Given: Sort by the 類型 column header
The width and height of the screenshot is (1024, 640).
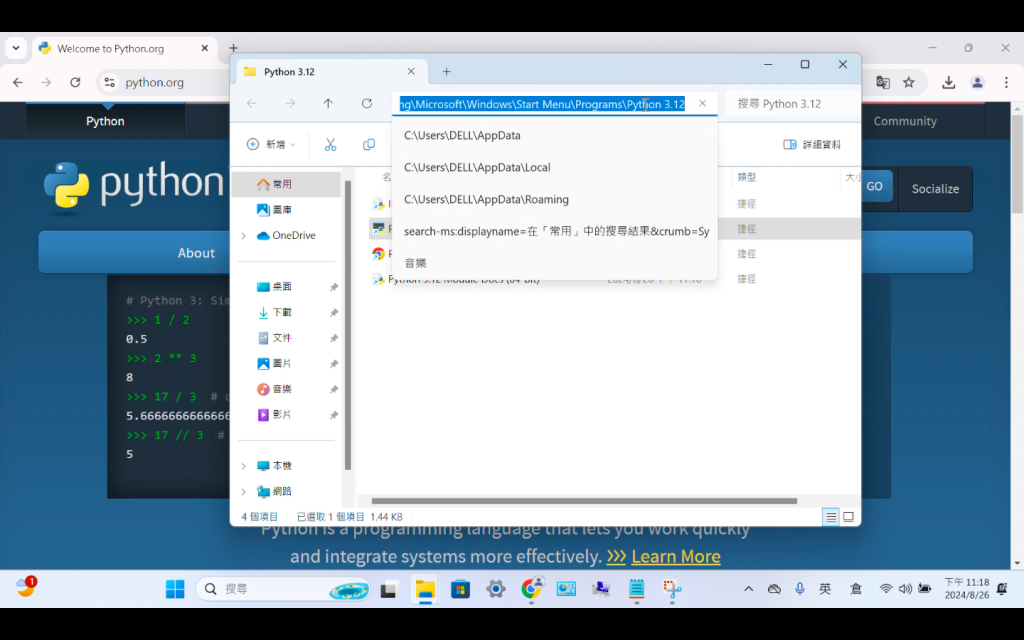Looking at the screenshot, I should point(746,177).
